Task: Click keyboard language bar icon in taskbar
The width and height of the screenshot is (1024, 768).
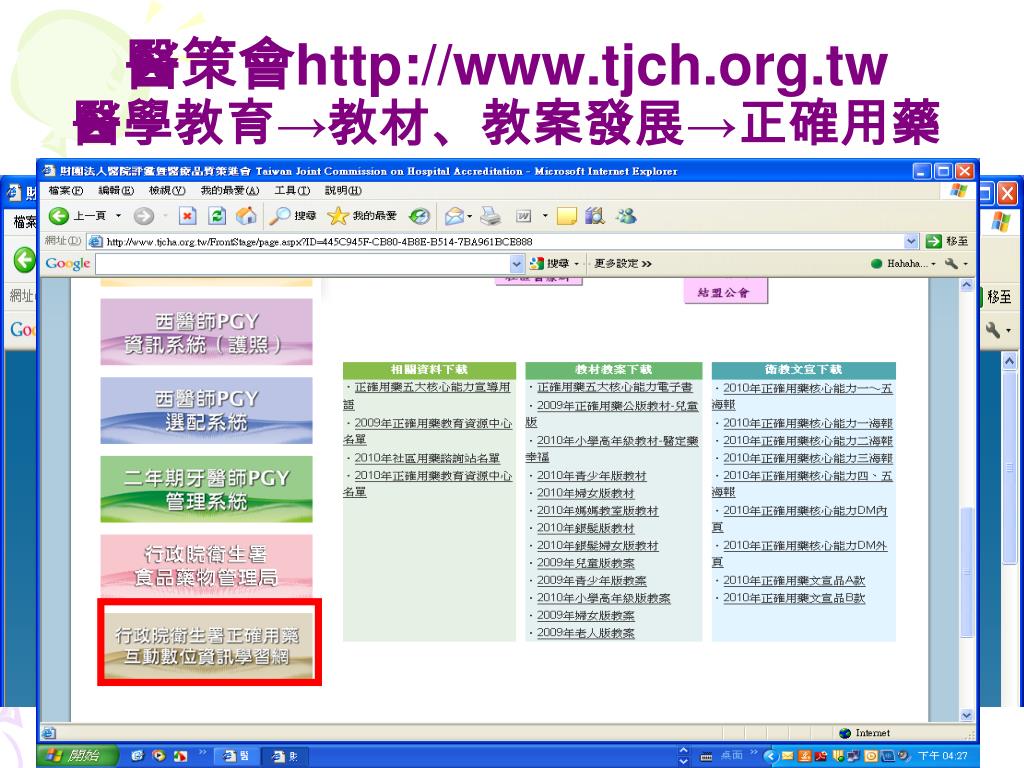Action: point(706,756)
